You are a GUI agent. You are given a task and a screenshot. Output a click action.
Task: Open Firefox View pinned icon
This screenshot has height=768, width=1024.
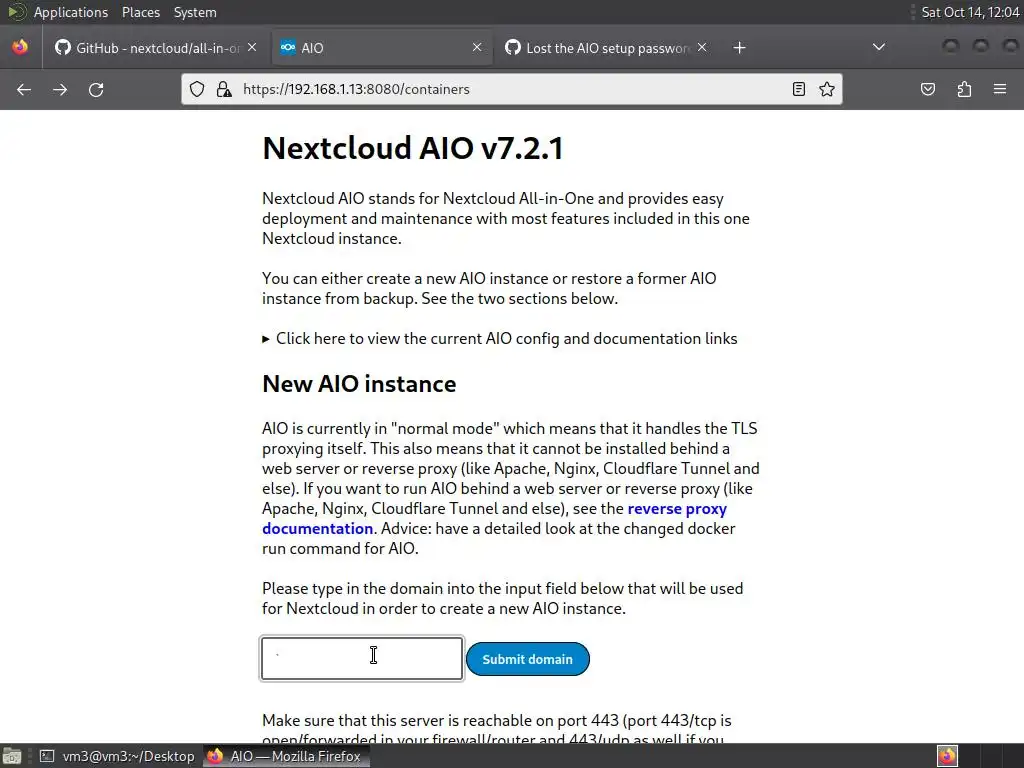pyautogui.click(x=20, y=47)
